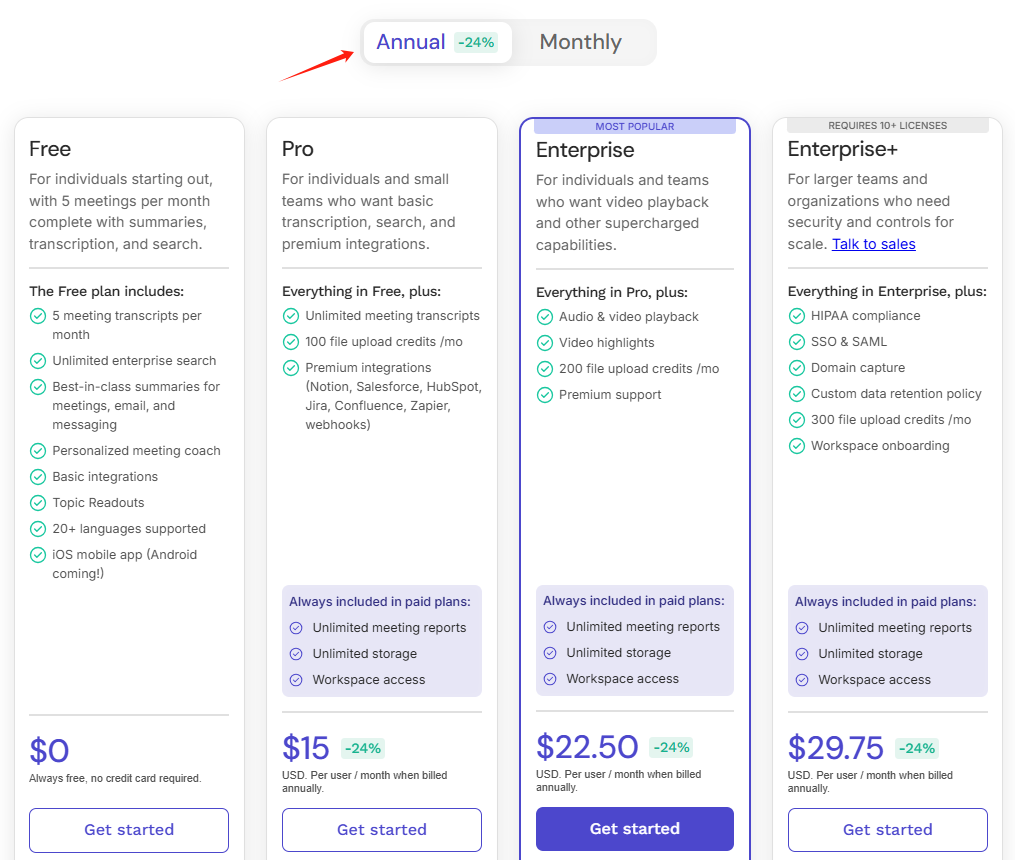Image resolution: width=1015 pixels, height=860 pixels.
Task: Click the -24% badge in Annual toggle
Action: pos(476,42)
